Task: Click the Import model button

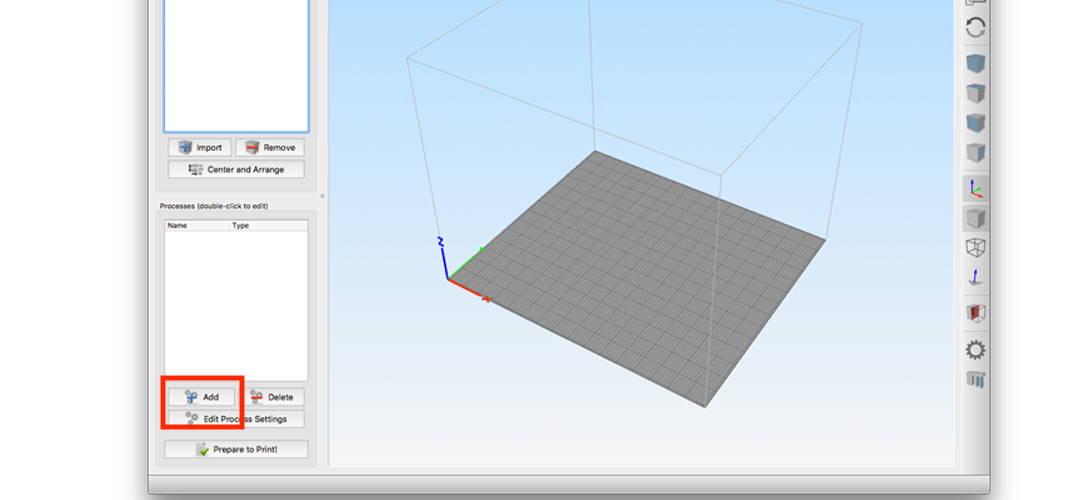Action: [200, 147]
